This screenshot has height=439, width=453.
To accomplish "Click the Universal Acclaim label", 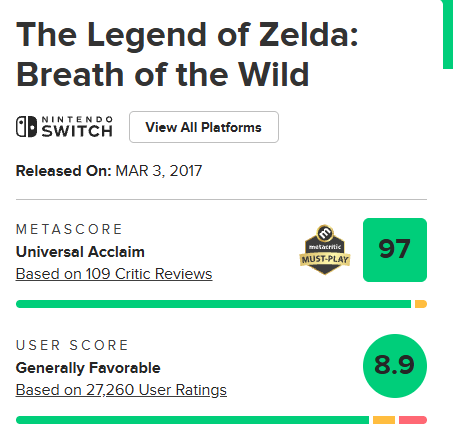I will click(x=80, y=252).
